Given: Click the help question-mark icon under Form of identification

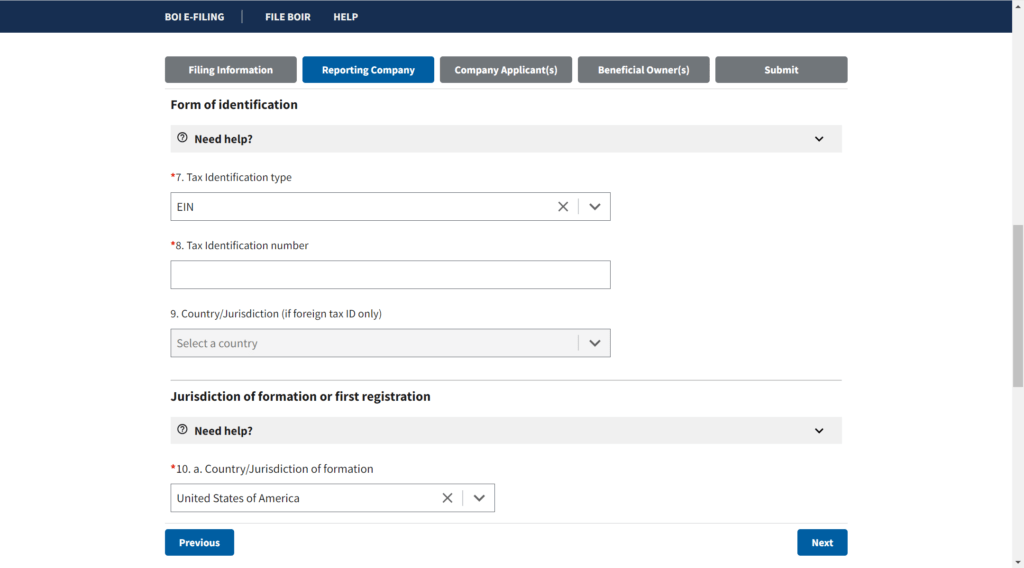Looking at the screenshot, I should pyautogui.click(x=182, y=138).
